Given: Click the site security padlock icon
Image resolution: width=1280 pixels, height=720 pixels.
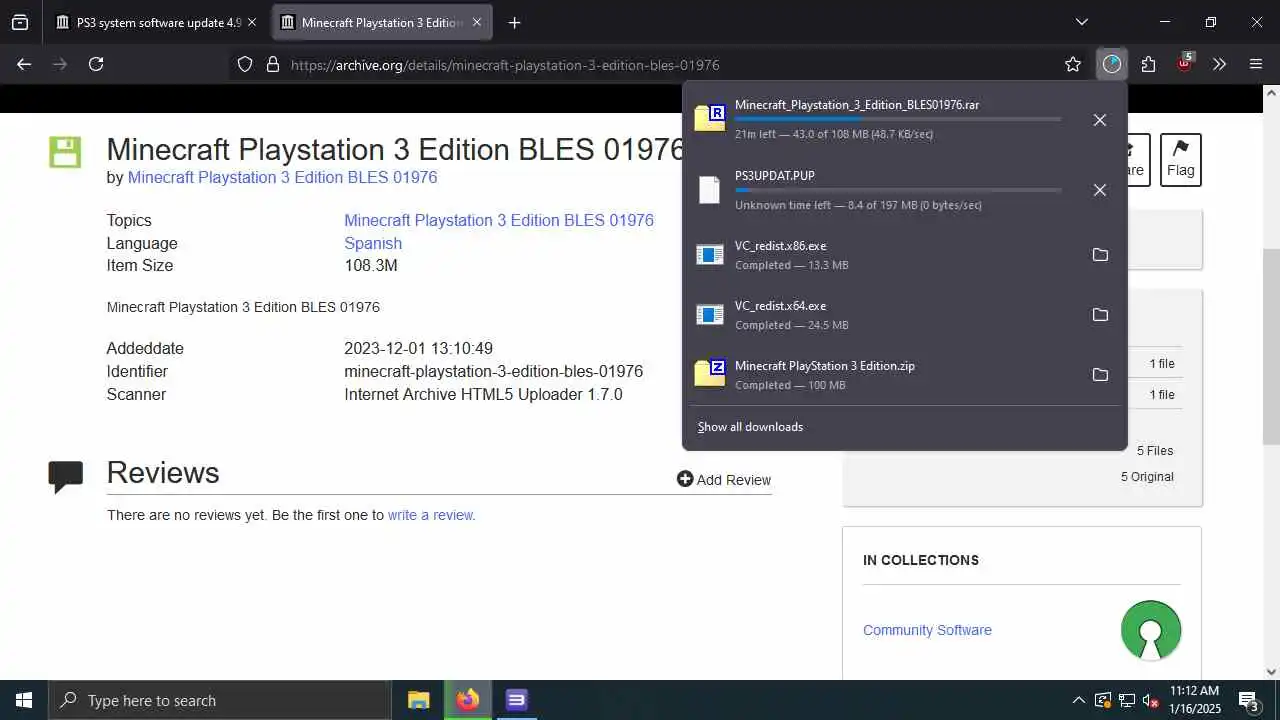Looking at the screenshot, I should click(x=272, y=64).
